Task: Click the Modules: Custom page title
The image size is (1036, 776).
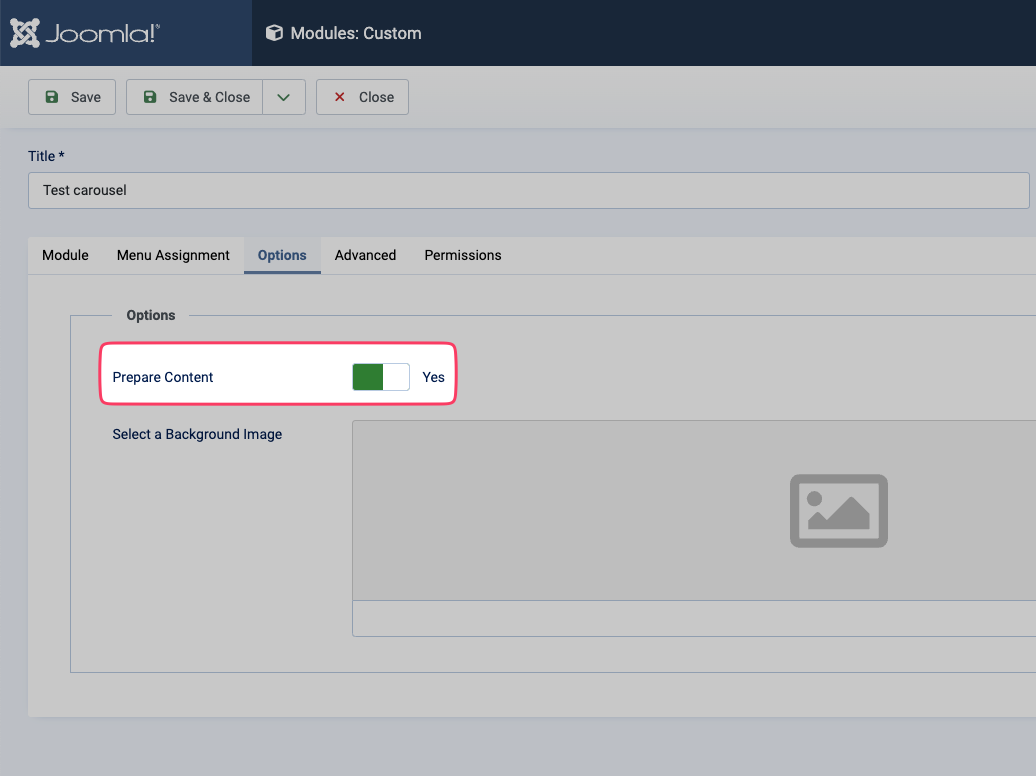Action: click(x=356, y=33)
